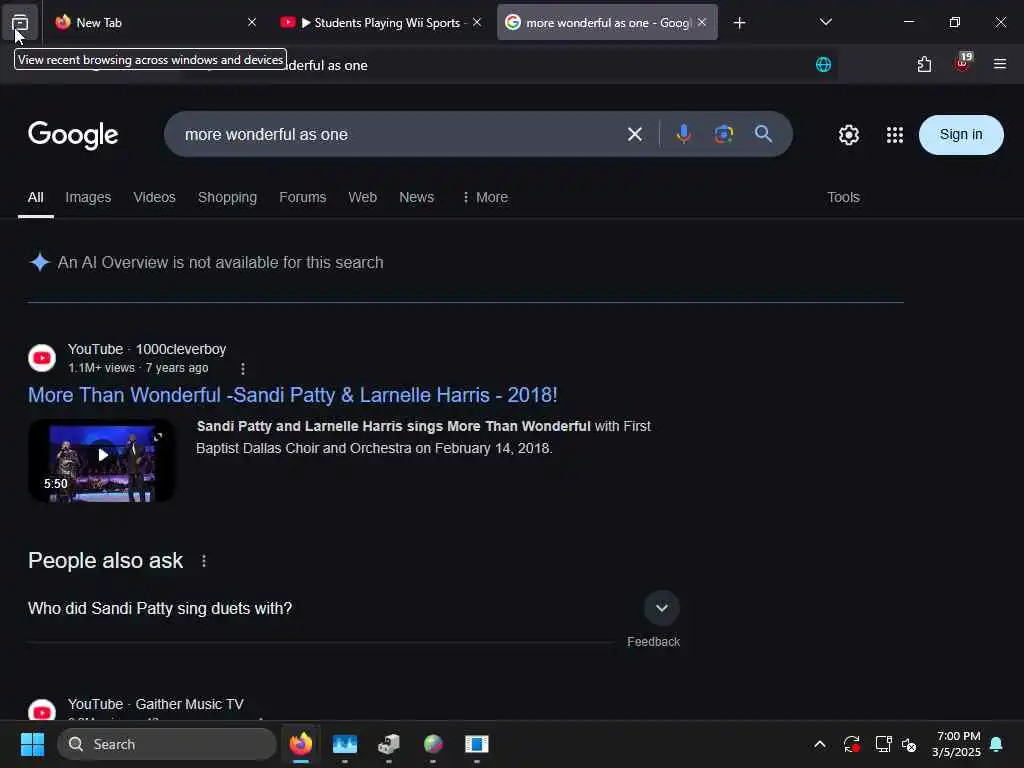Expand the list all tabs chevron
Viewport: 1024px width, 768px height.
coord(826,22)
